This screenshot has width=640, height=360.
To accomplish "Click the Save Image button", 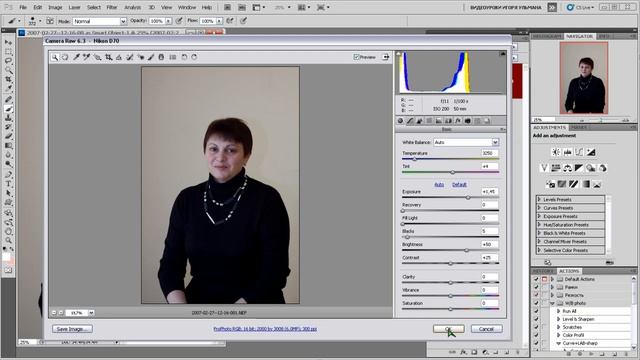I will pyautogui.click(x=72, y=329).
